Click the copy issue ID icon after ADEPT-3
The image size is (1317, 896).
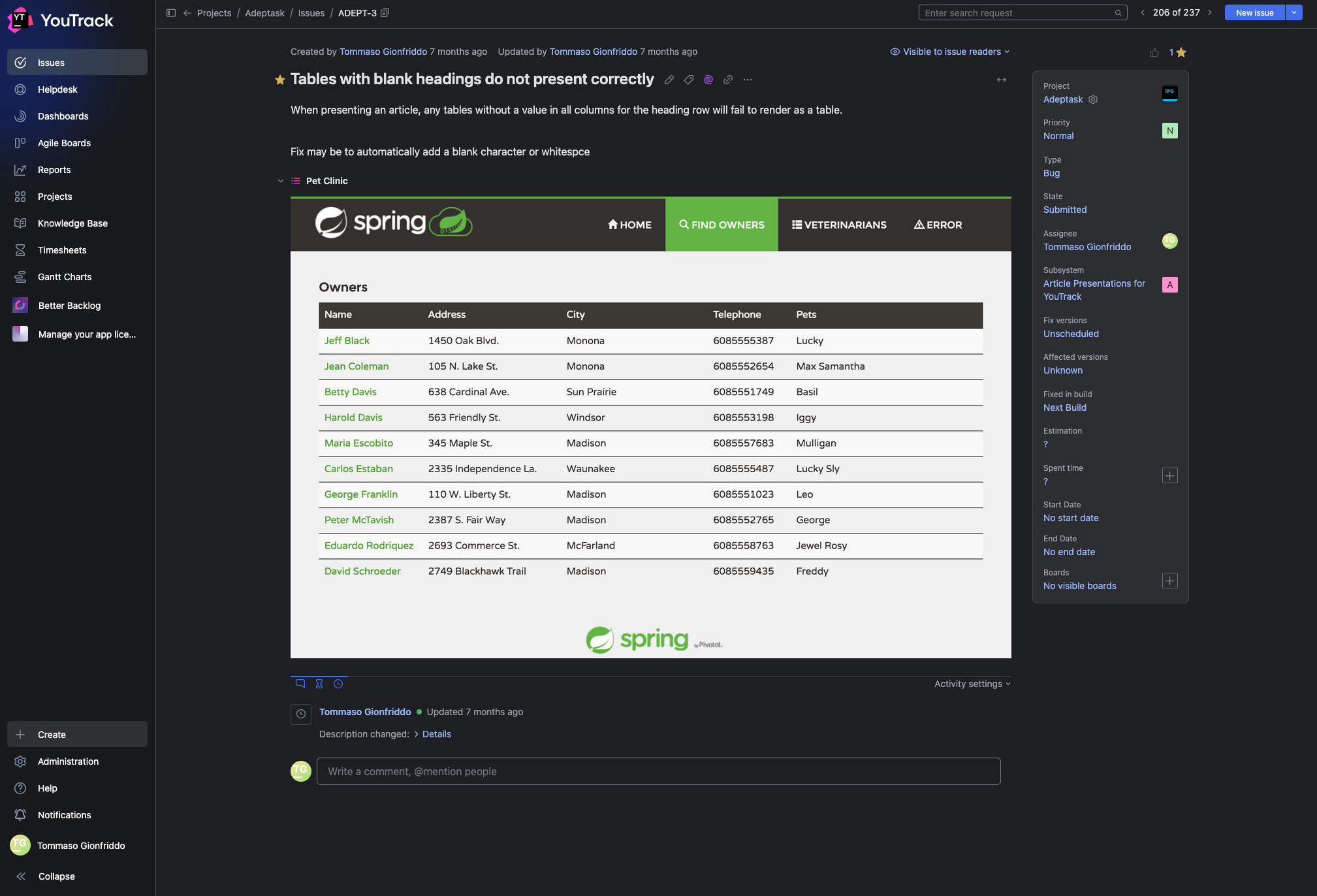385,13
